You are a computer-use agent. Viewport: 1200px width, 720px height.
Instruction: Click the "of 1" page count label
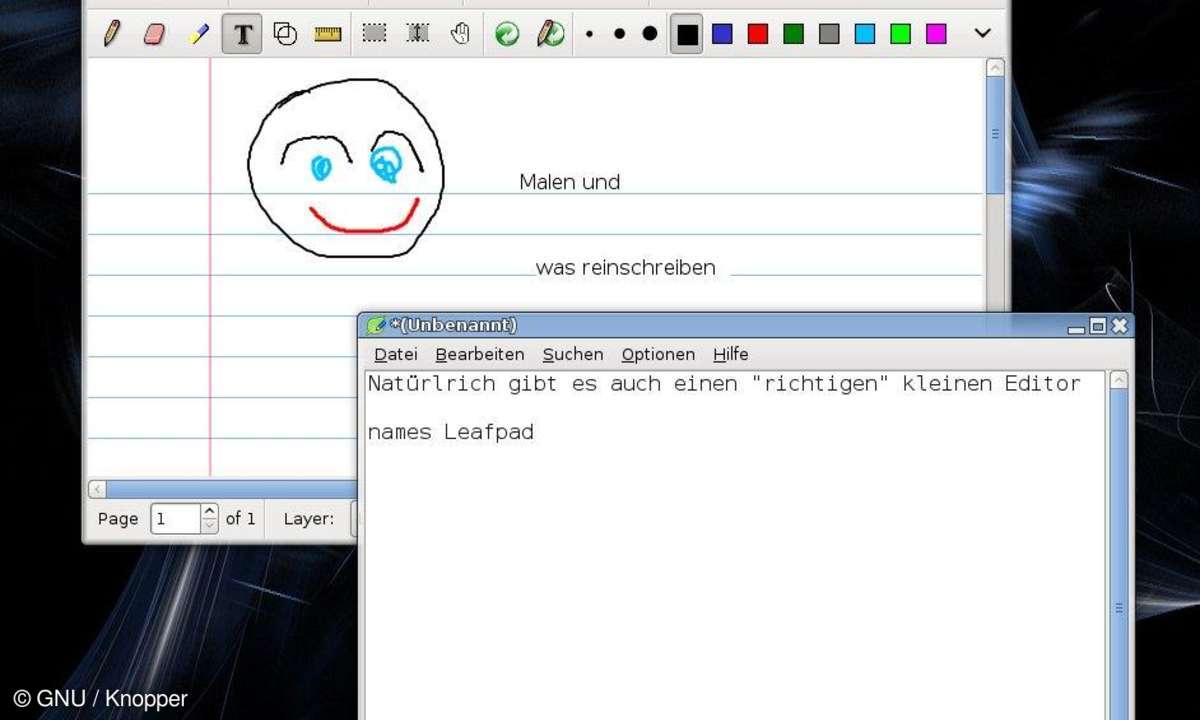pyautogui.click(x=241, y=518)
